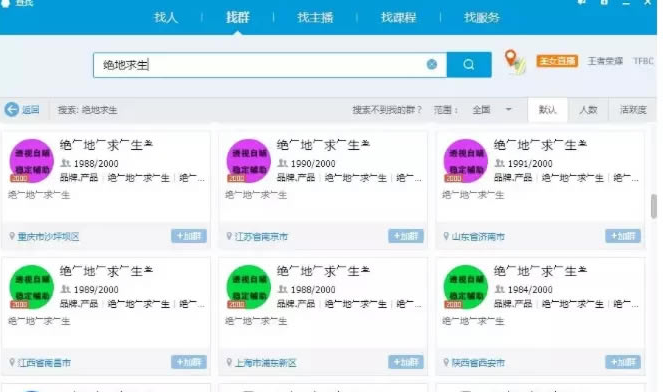Click the member icon next to 1989/2000
The image size is (667, 392).
tap(65, 289)
